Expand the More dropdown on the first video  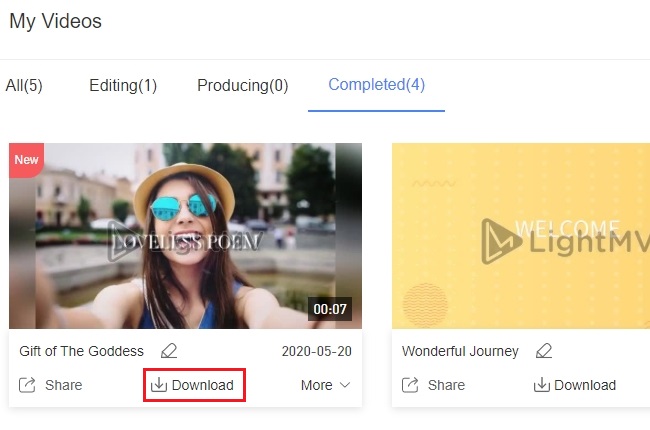point(325,385)
